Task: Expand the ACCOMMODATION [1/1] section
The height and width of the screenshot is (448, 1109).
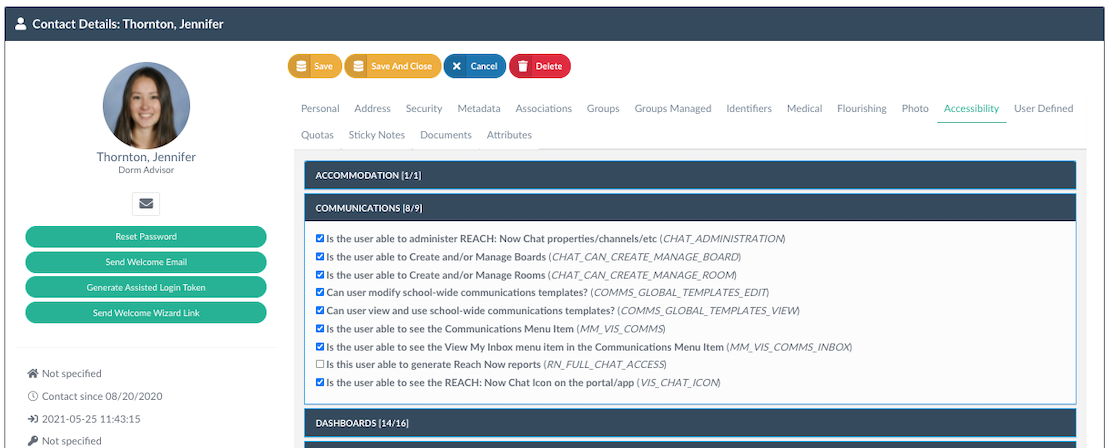Action: pos(690,175)
